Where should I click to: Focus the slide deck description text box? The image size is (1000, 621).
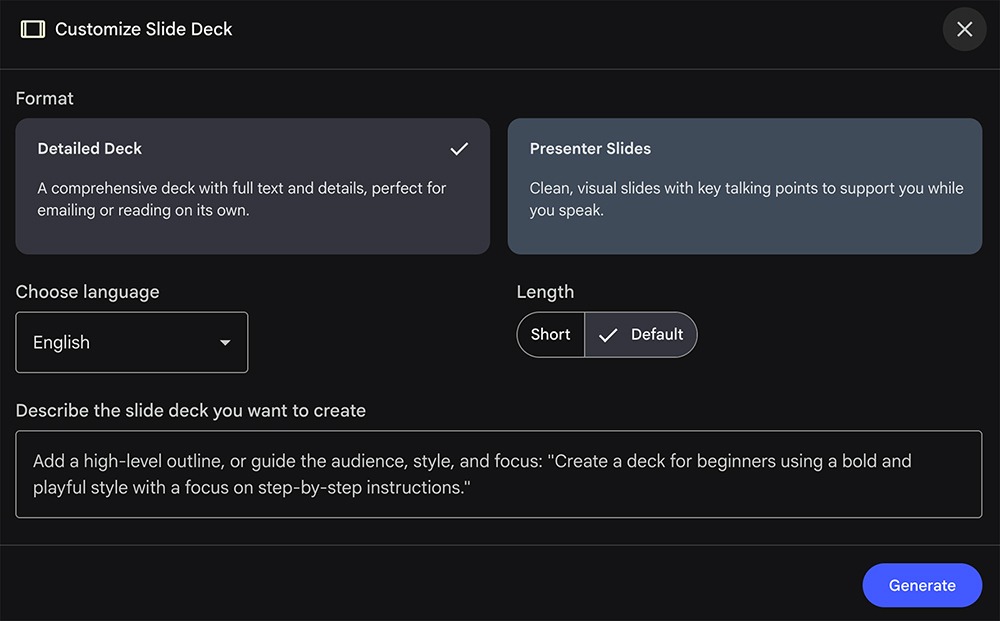498,475
